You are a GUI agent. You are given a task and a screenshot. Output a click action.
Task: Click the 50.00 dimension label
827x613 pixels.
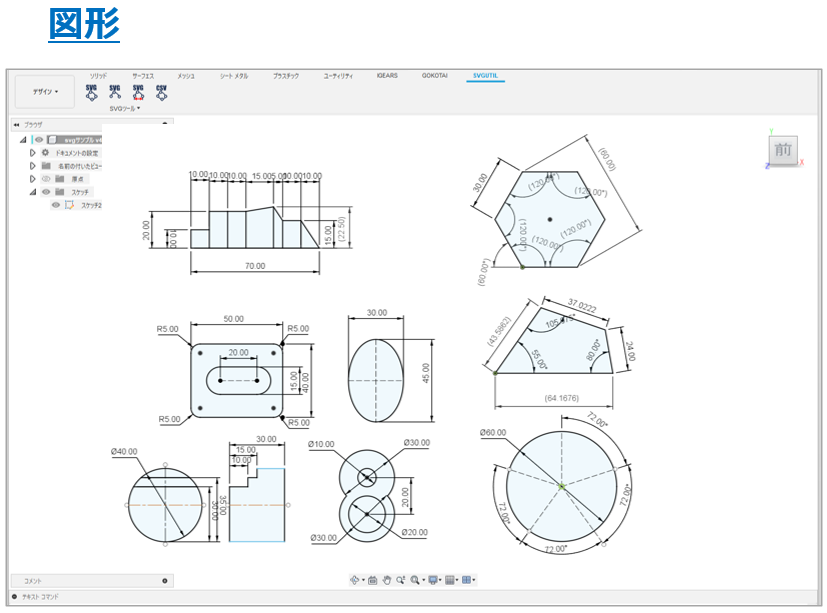pos(234,319)
